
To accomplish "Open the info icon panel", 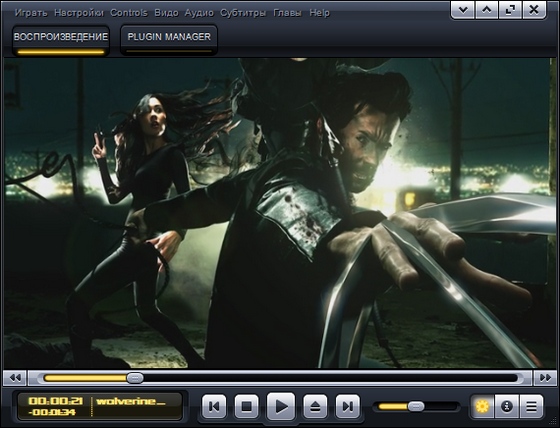I will point(507,406).
